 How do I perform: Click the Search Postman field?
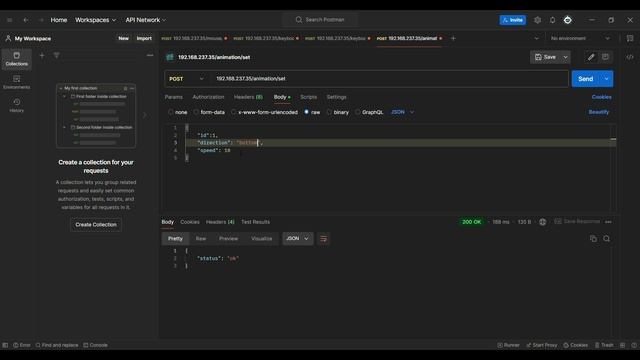(320, 20)
